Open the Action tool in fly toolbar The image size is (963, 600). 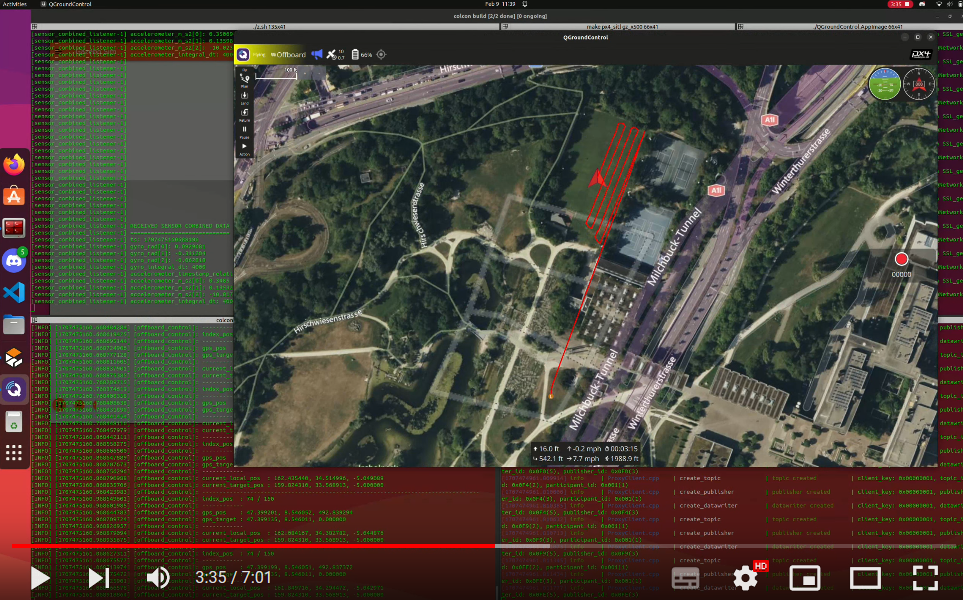click(x=244, y=149)
